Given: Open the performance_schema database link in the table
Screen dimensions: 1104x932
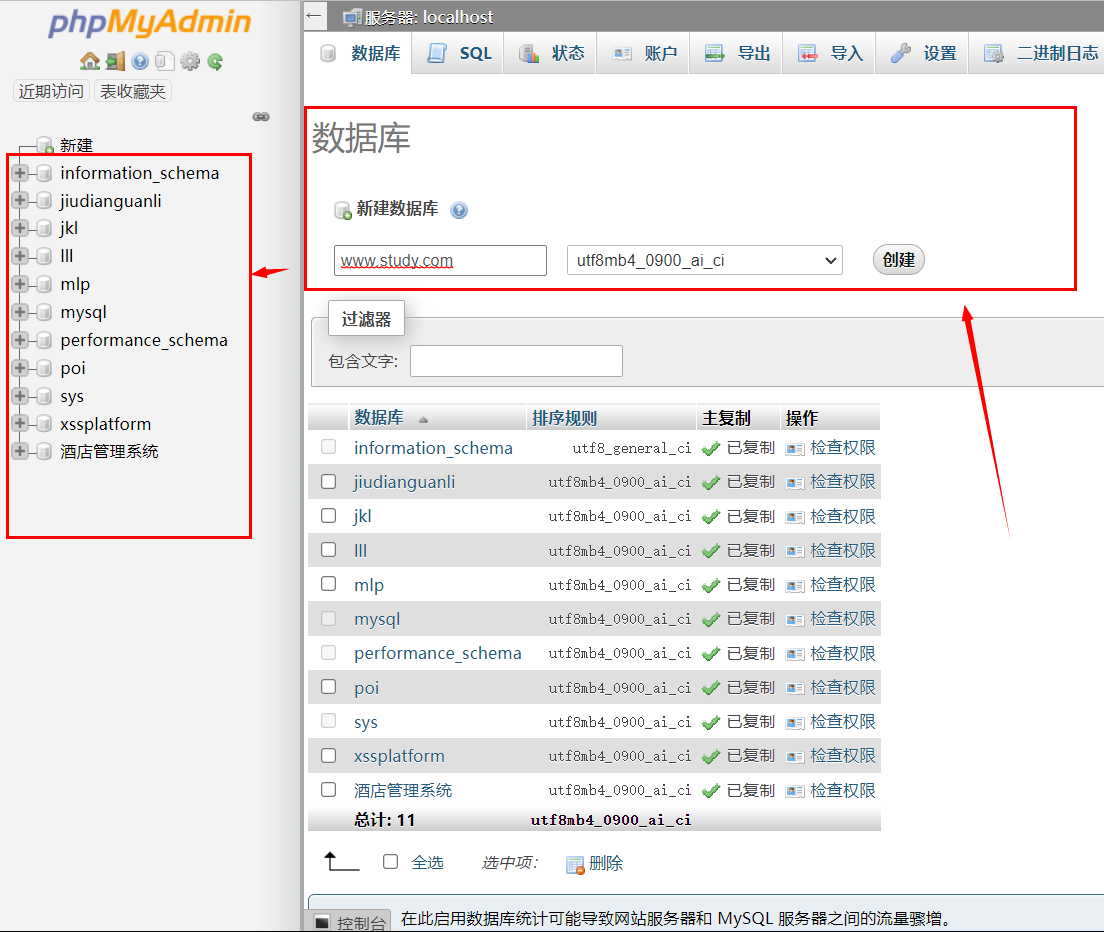Looking at the screenshot, I should (437, 653).
